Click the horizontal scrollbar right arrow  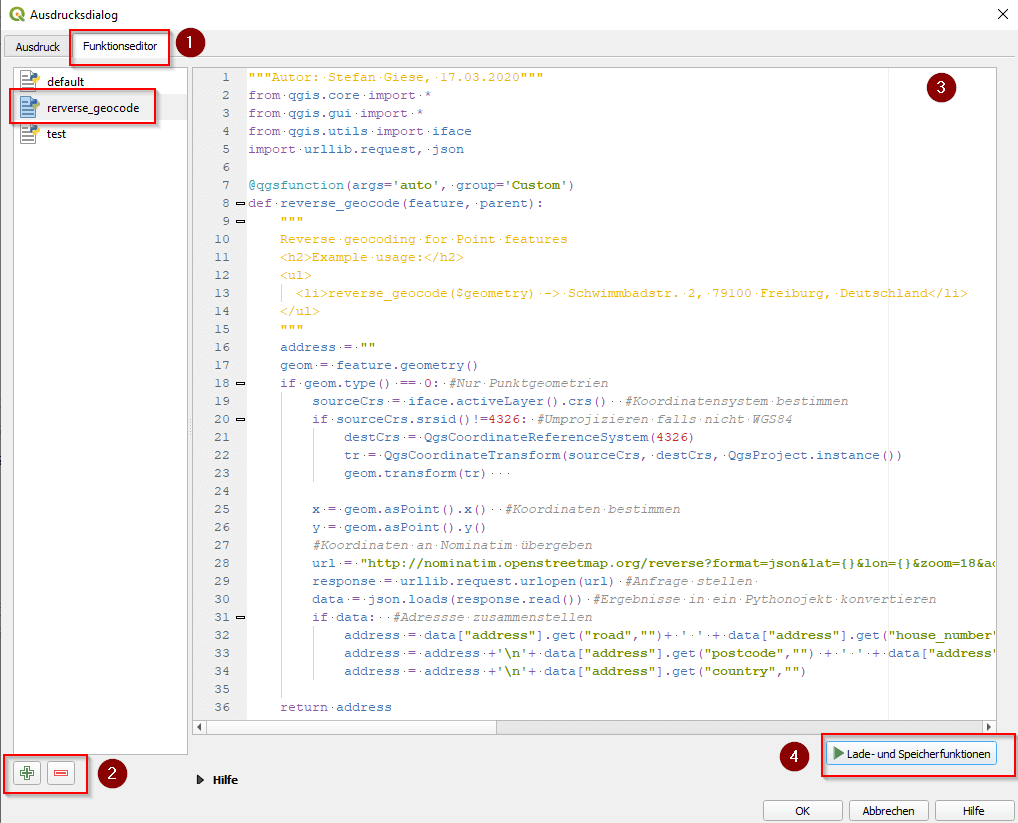[x=990, y=727]
